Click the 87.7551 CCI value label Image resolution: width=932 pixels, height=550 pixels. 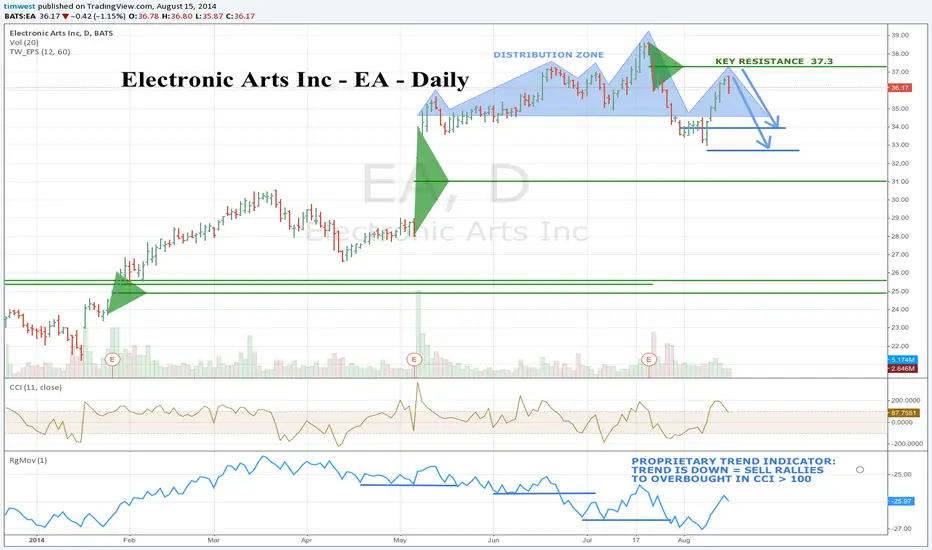pos(903,413)
